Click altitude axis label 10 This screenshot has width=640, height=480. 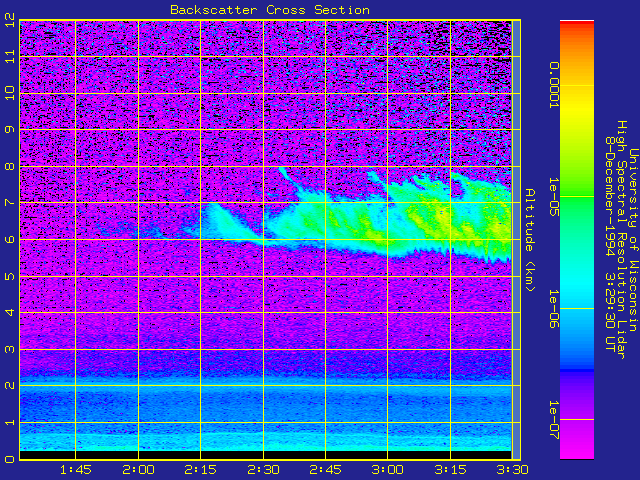[x=10, y=93]
